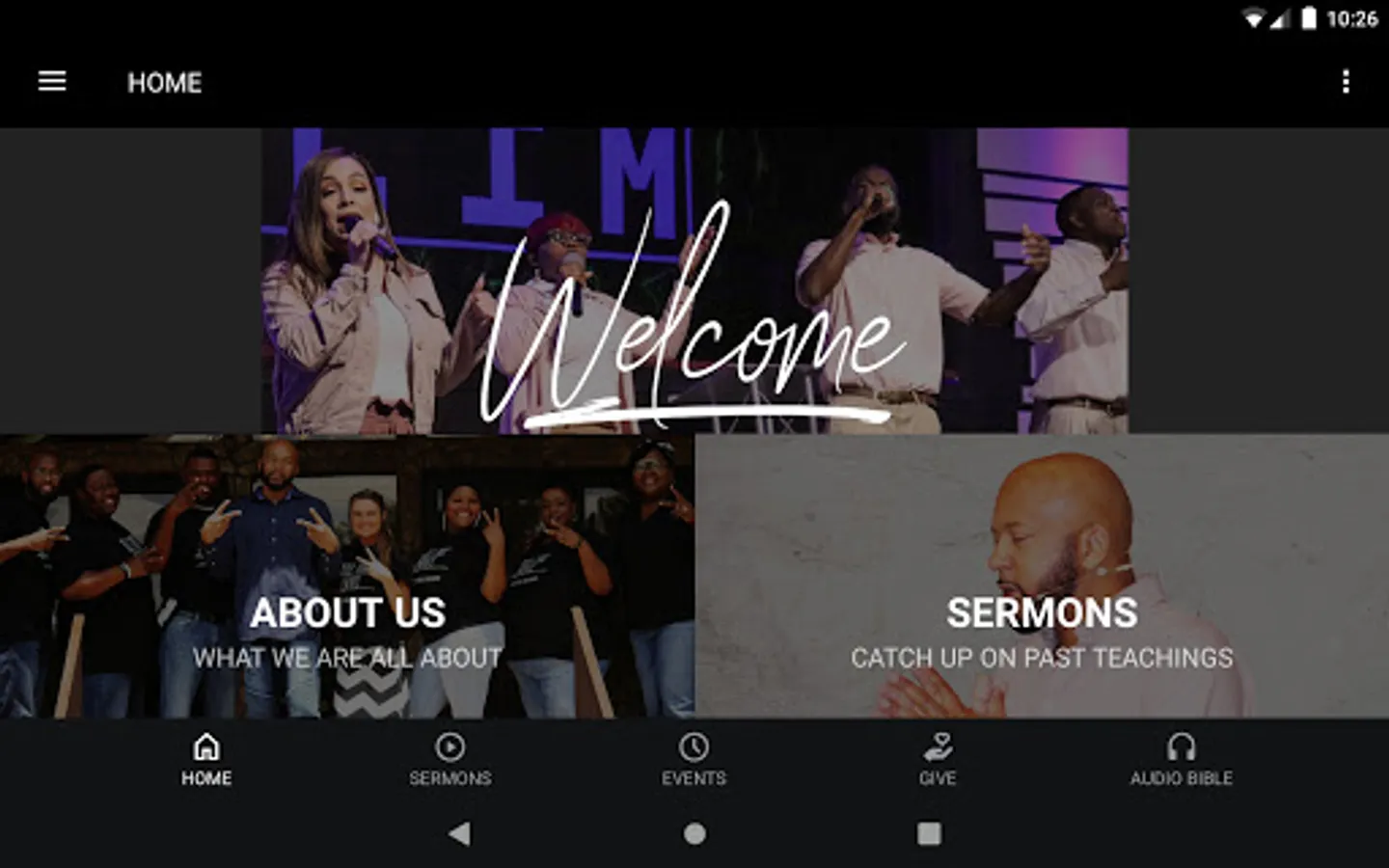
Task: Switch to the Sermons tab label
Action: click(450, 778)
